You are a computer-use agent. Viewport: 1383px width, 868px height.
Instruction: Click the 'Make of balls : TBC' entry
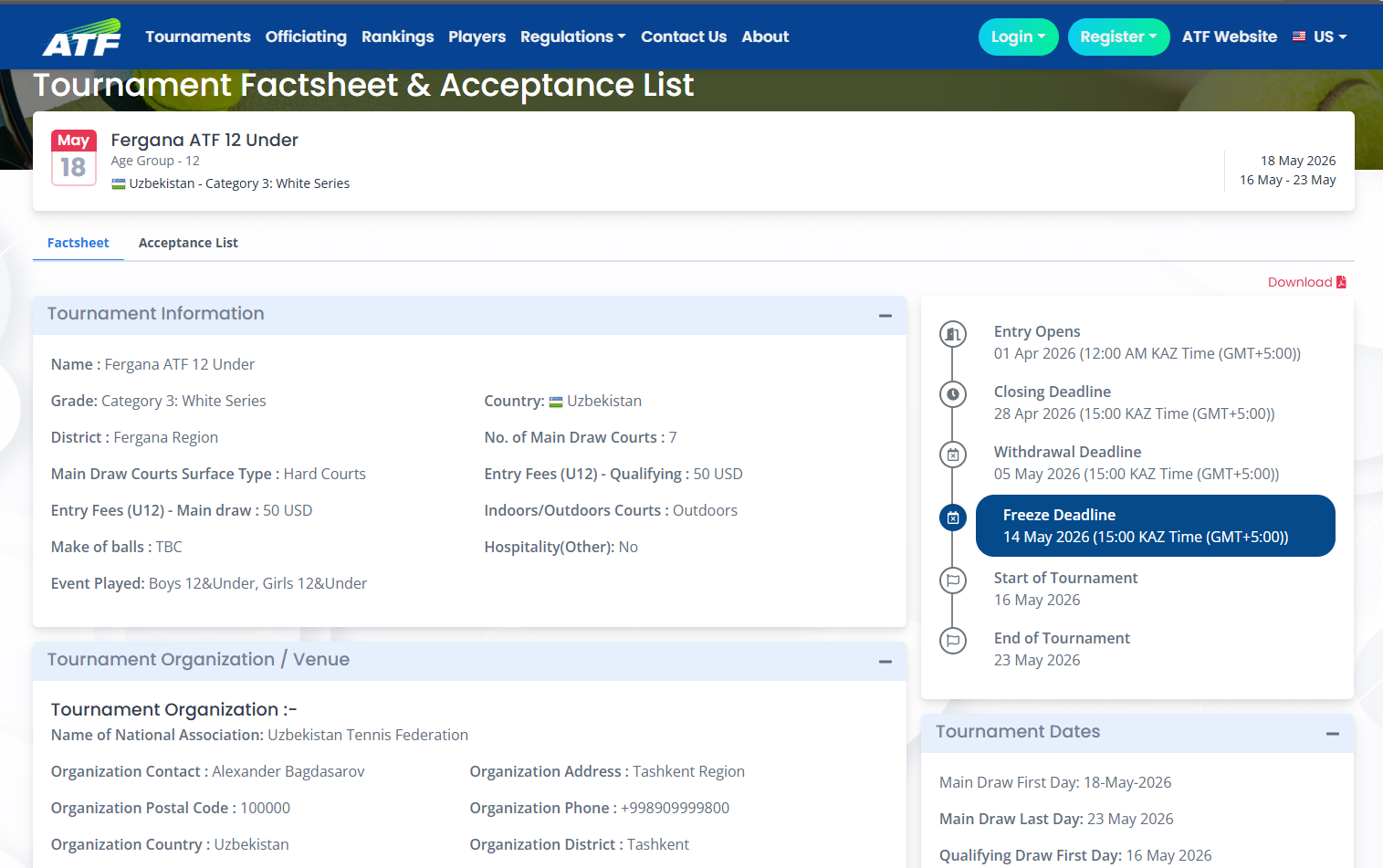coord(117,547)
